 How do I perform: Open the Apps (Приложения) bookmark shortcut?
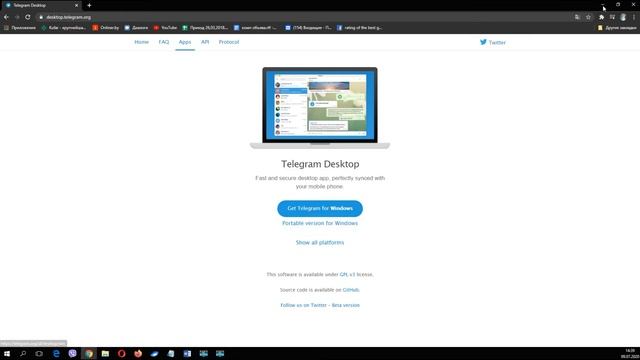[x=20, y=28]
